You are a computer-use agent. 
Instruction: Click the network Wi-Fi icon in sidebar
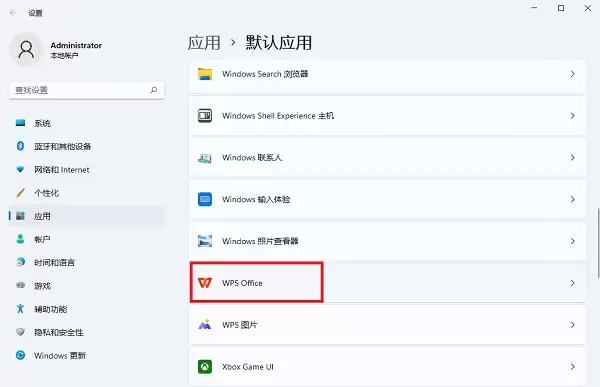(x=20, y=169)
